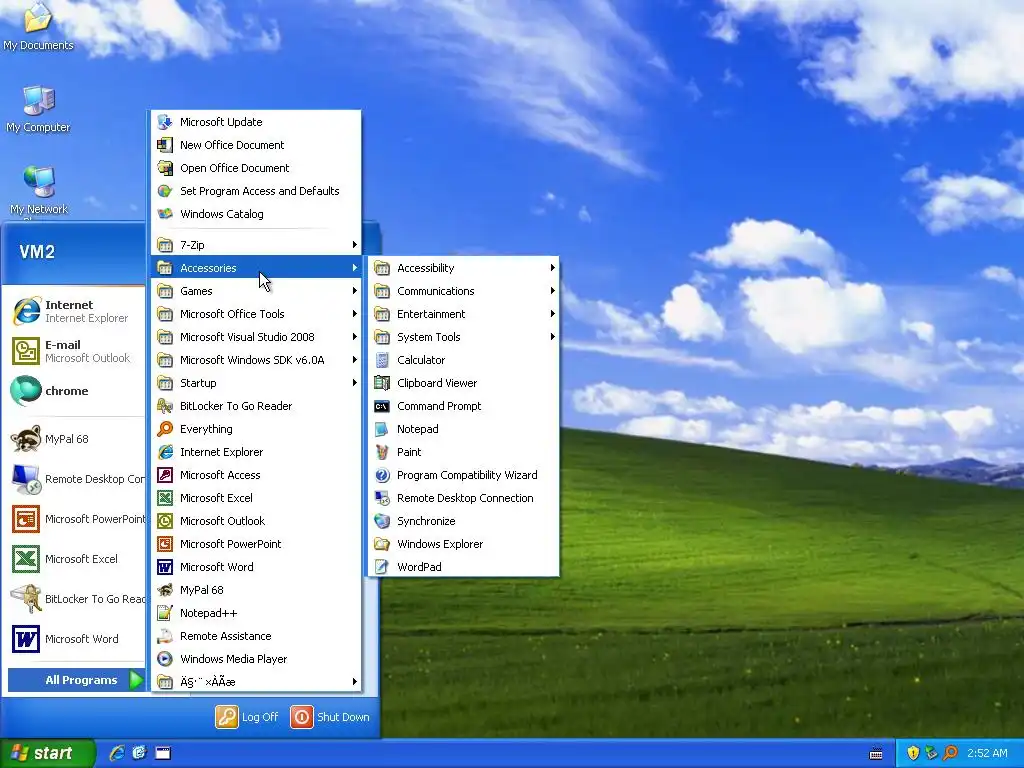Launch Clipboard Viewer

click(x=463, y=383)
